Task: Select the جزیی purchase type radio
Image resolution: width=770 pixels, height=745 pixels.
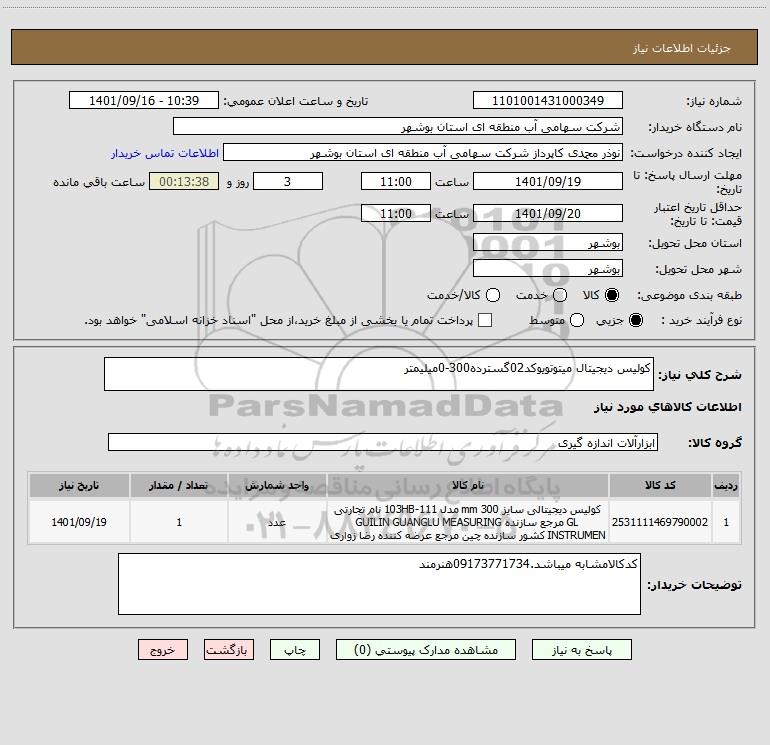Action: (x=635, y=320)
